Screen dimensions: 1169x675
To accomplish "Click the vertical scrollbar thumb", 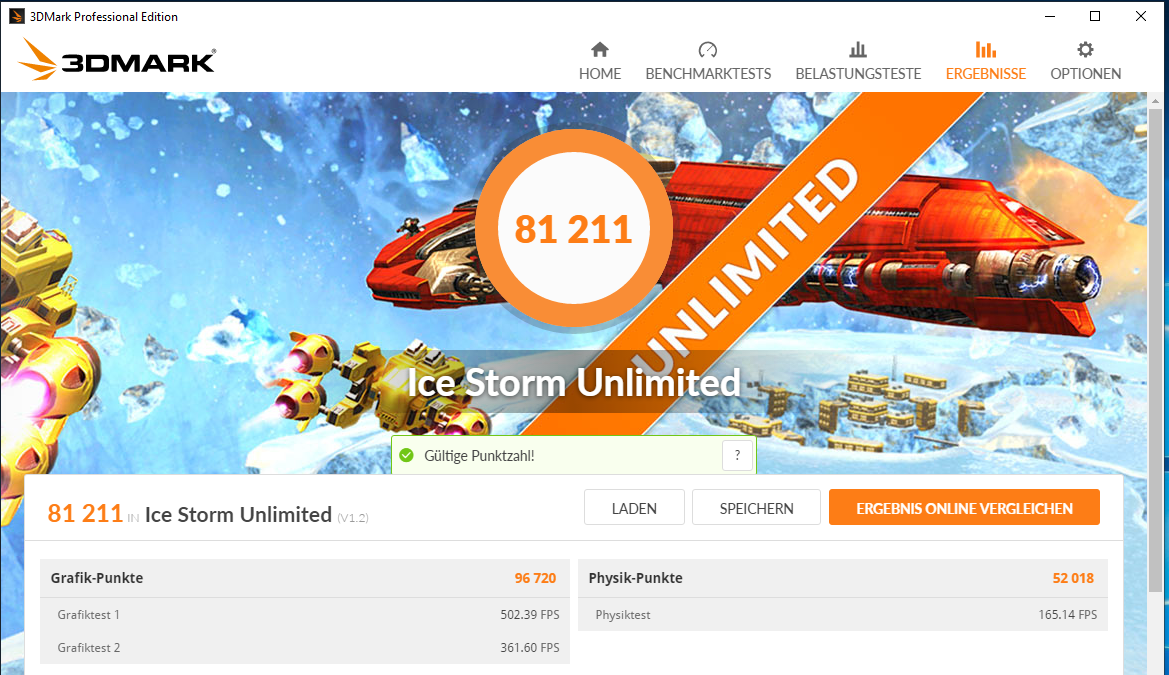I will click(x=1156, y=351).
